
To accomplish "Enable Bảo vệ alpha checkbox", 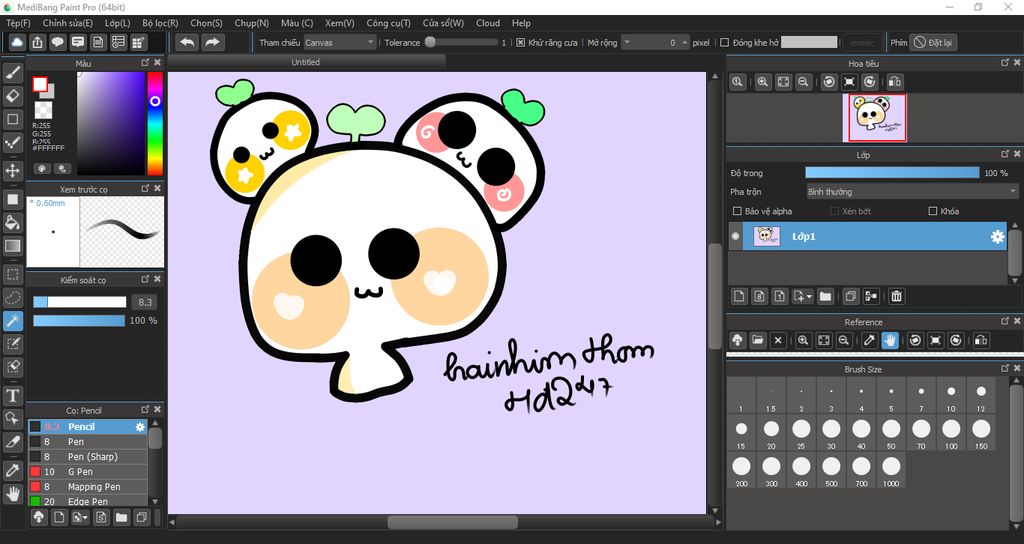I will pyautogui.click(x=737, y=211).
